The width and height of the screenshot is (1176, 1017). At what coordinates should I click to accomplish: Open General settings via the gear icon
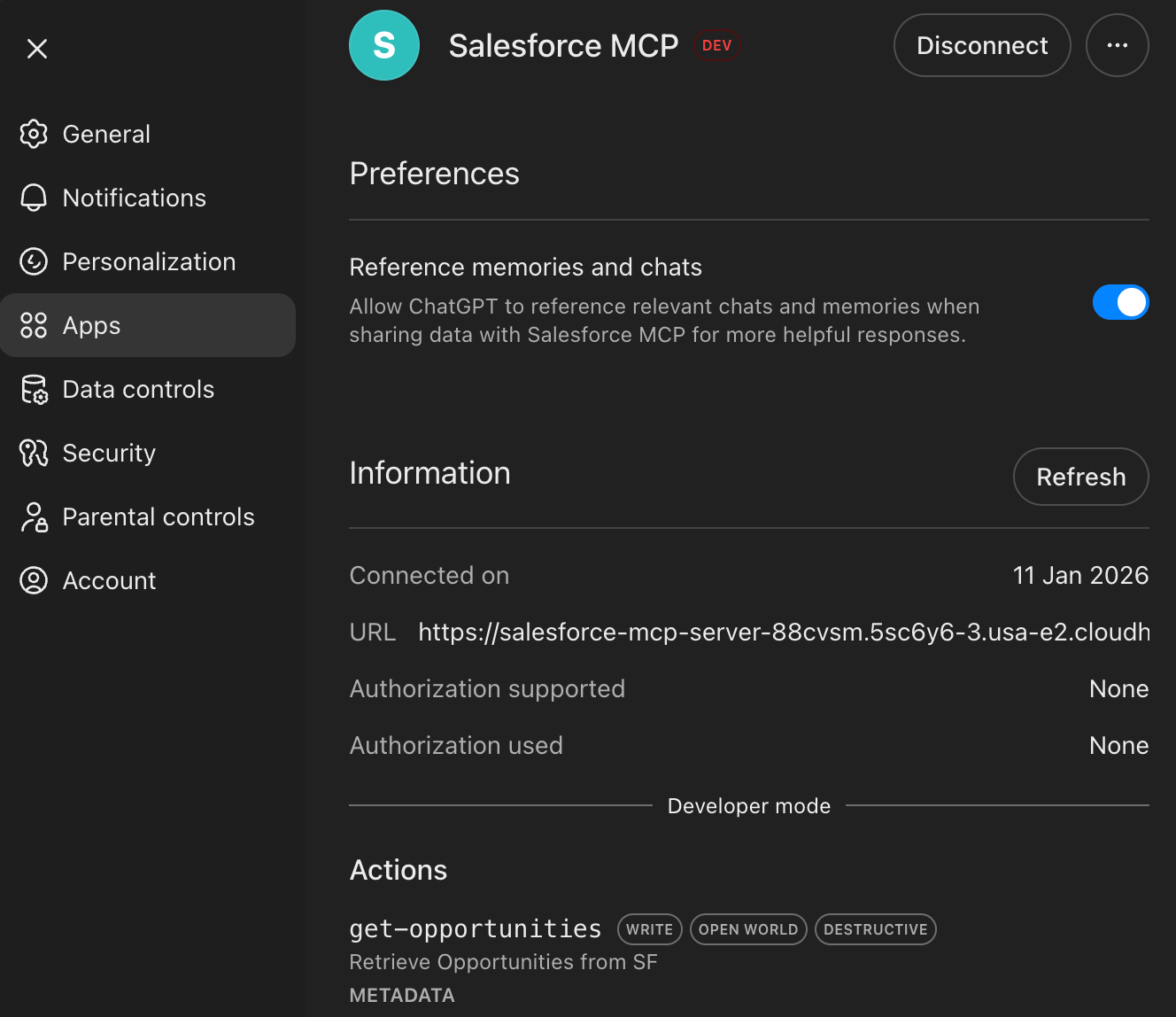(34, 134)
